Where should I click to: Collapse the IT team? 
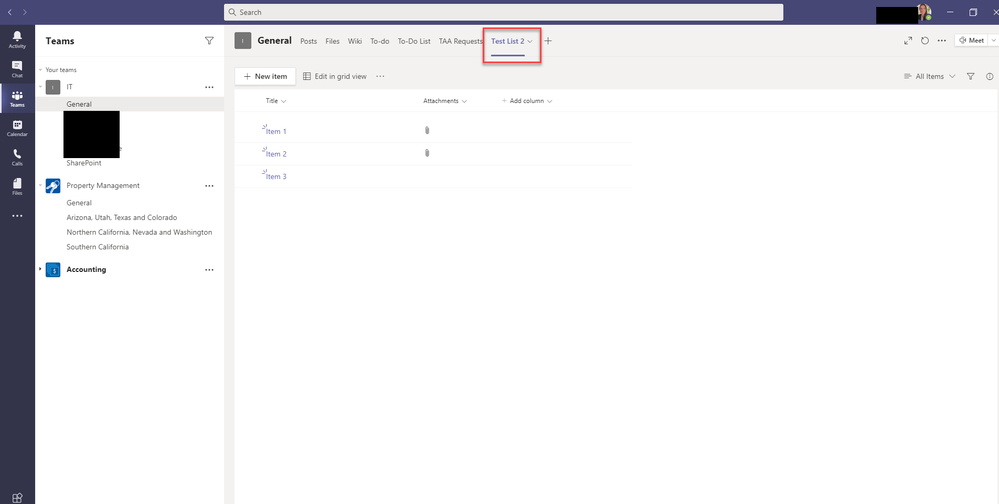tap(40, 87)
